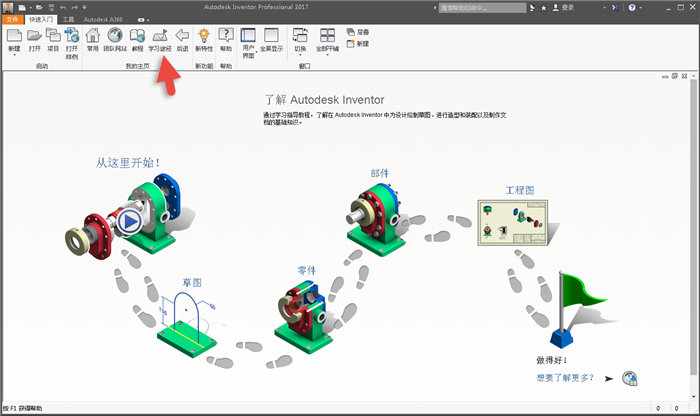The height and width of the screenshot is (416, 700).
Task: Click the drawing sheet thumbnail
Action: pos(513,223)
